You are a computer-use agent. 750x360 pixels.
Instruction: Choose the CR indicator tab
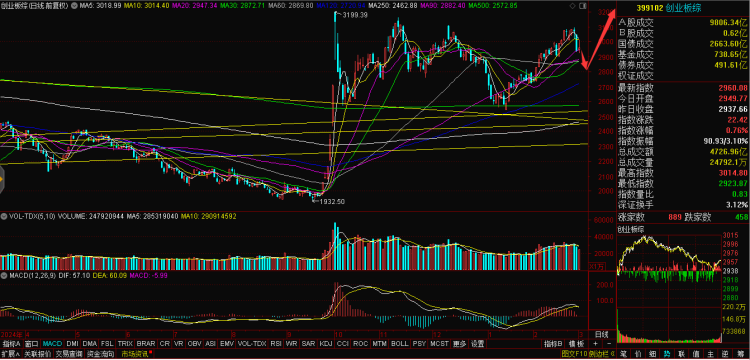coord(165,344)
